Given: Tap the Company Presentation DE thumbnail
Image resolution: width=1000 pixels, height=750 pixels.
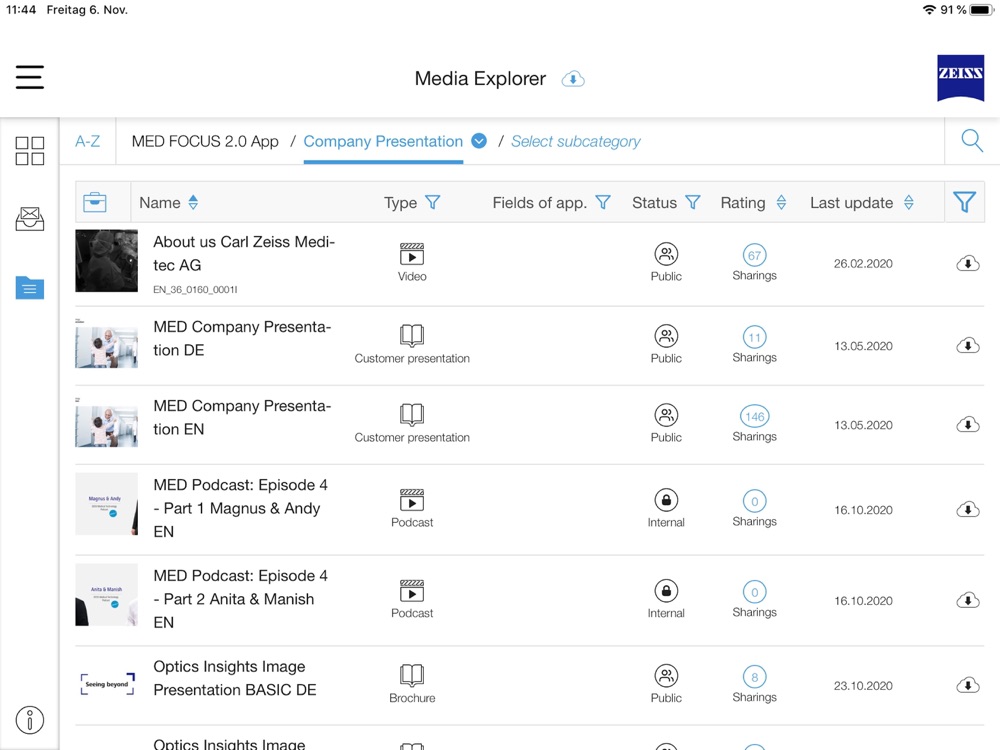Looking at the screenshot, I should [x=106, y=343].
